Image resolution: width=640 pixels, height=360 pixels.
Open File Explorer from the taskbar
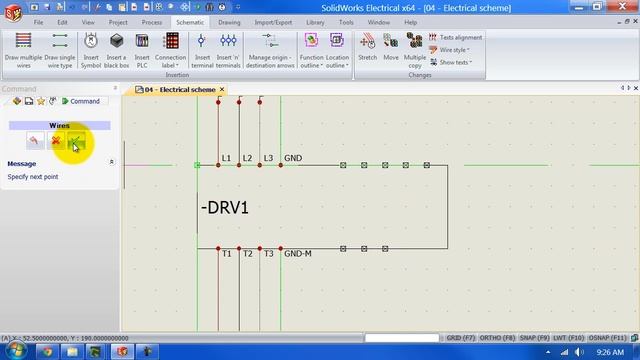tap(72, 351)
